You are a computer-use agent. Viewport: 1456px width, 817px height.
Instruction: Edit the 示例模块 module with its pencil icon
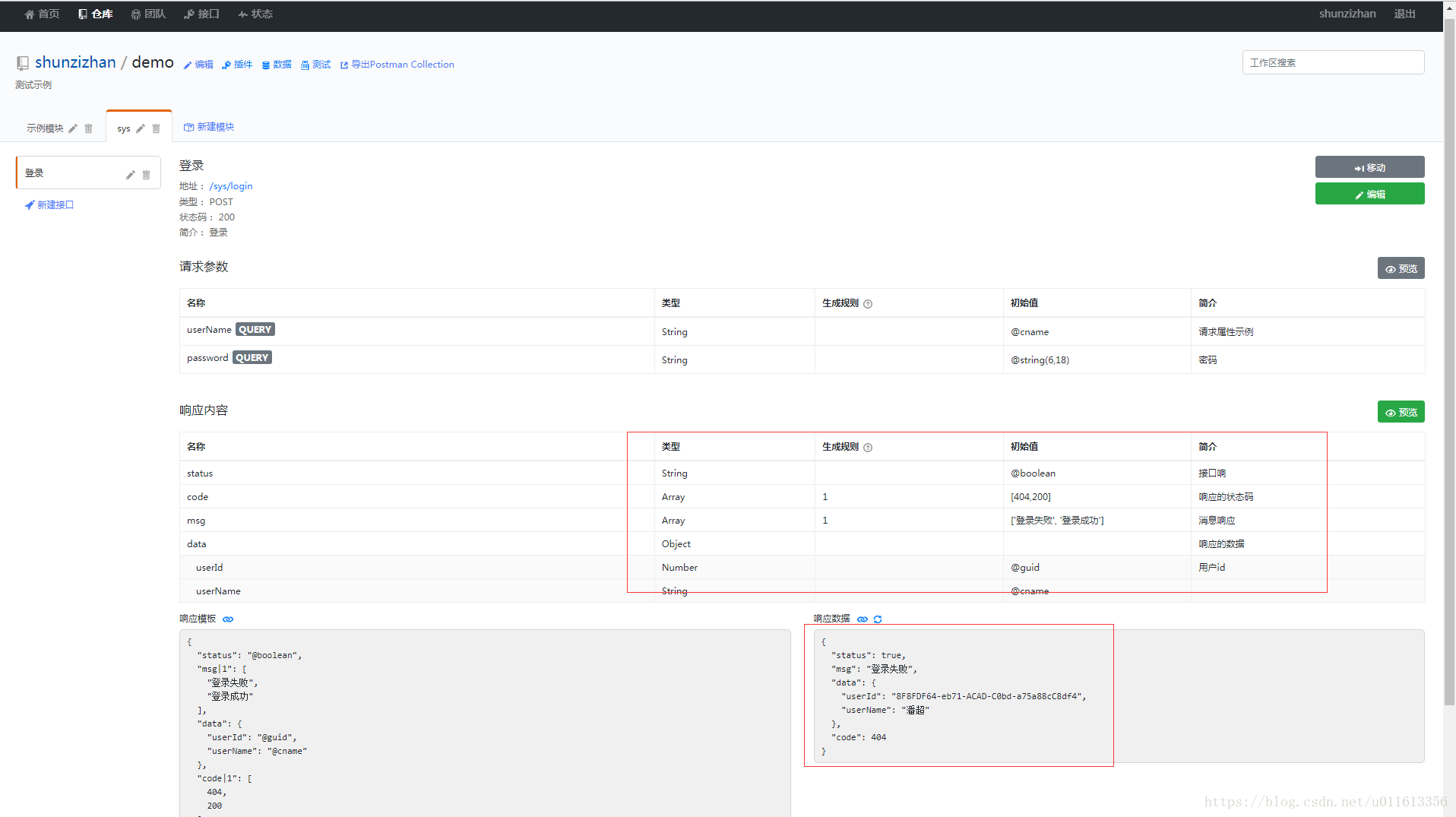tap(73, 128)
